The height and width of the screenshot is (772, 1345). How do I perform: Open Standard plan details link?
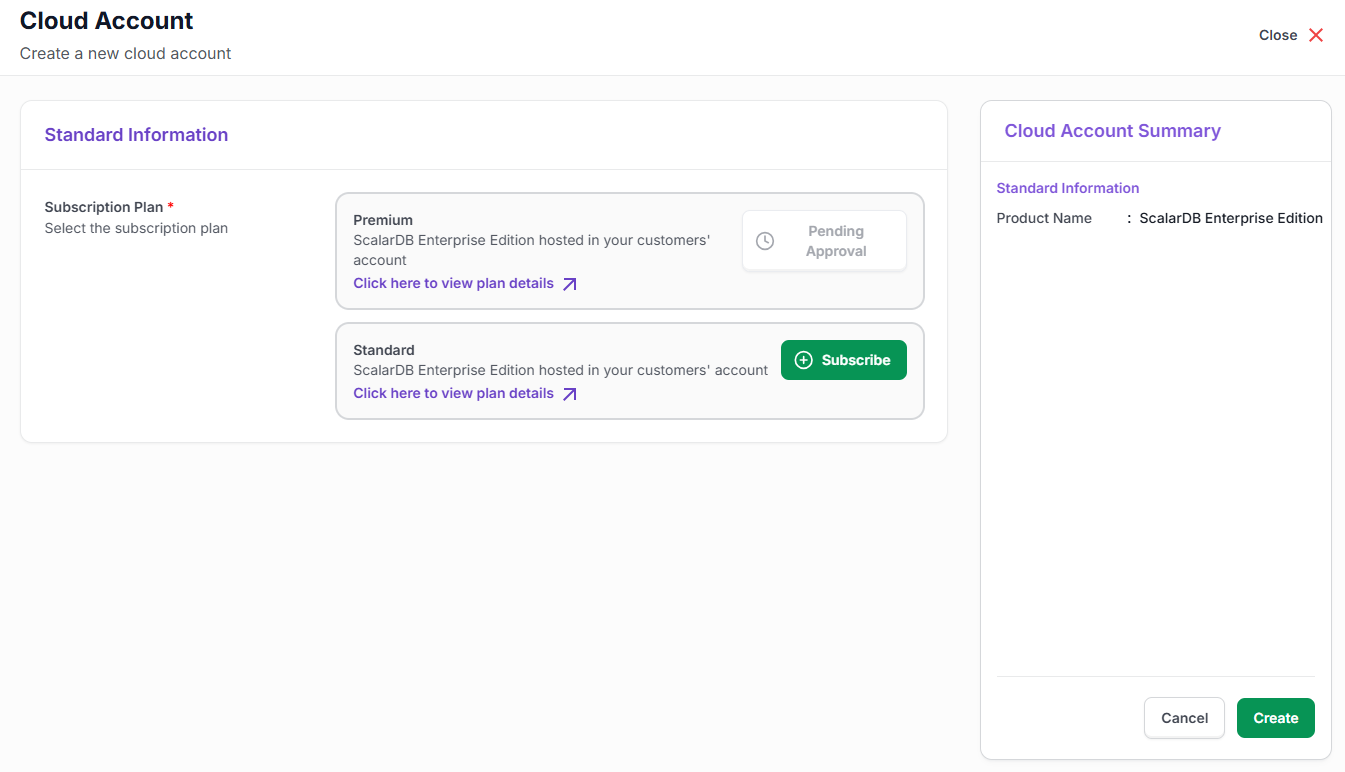click(452, 393)
